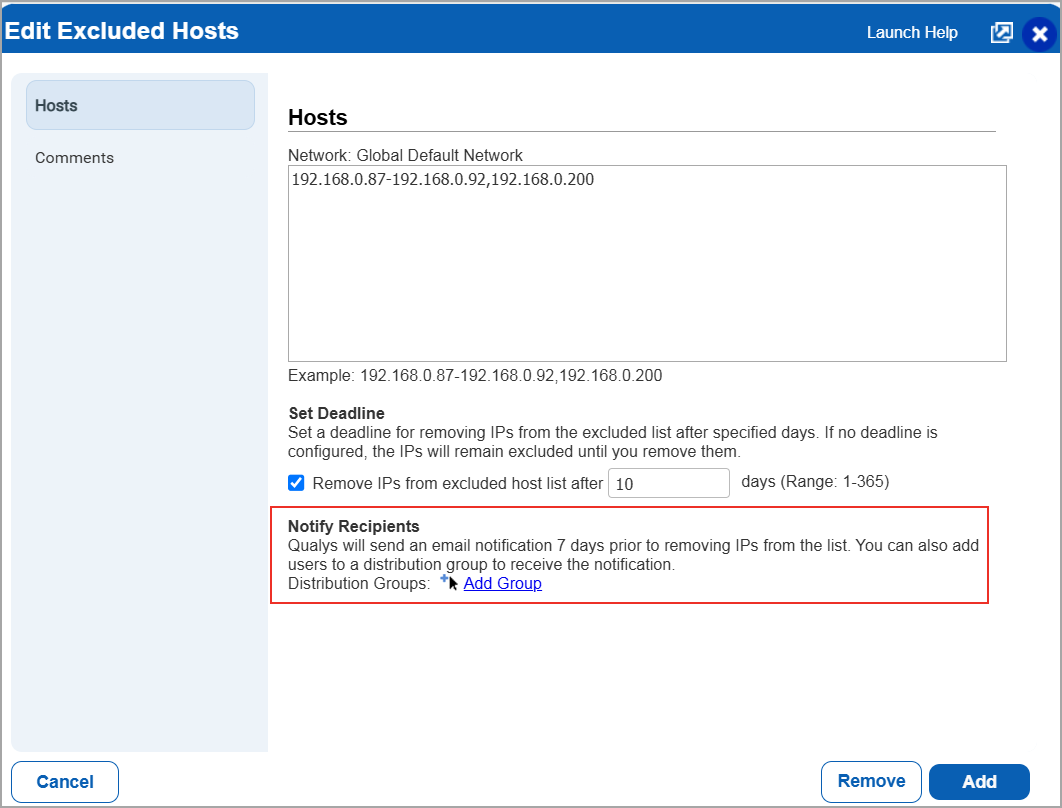Click the Notify Recipients heading
The image size is (1062, 808).
(x=353, y=526)
